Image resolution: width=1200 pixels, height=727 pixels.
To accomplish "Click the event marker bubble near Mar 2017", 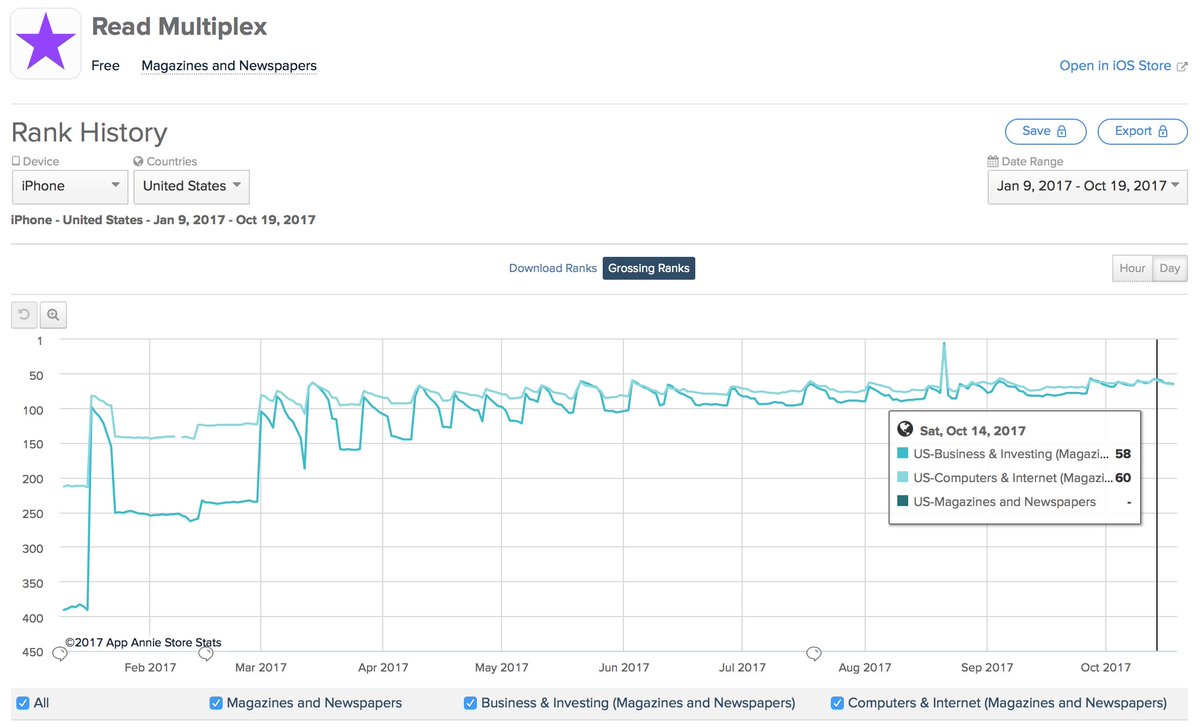I will [205, 654].
